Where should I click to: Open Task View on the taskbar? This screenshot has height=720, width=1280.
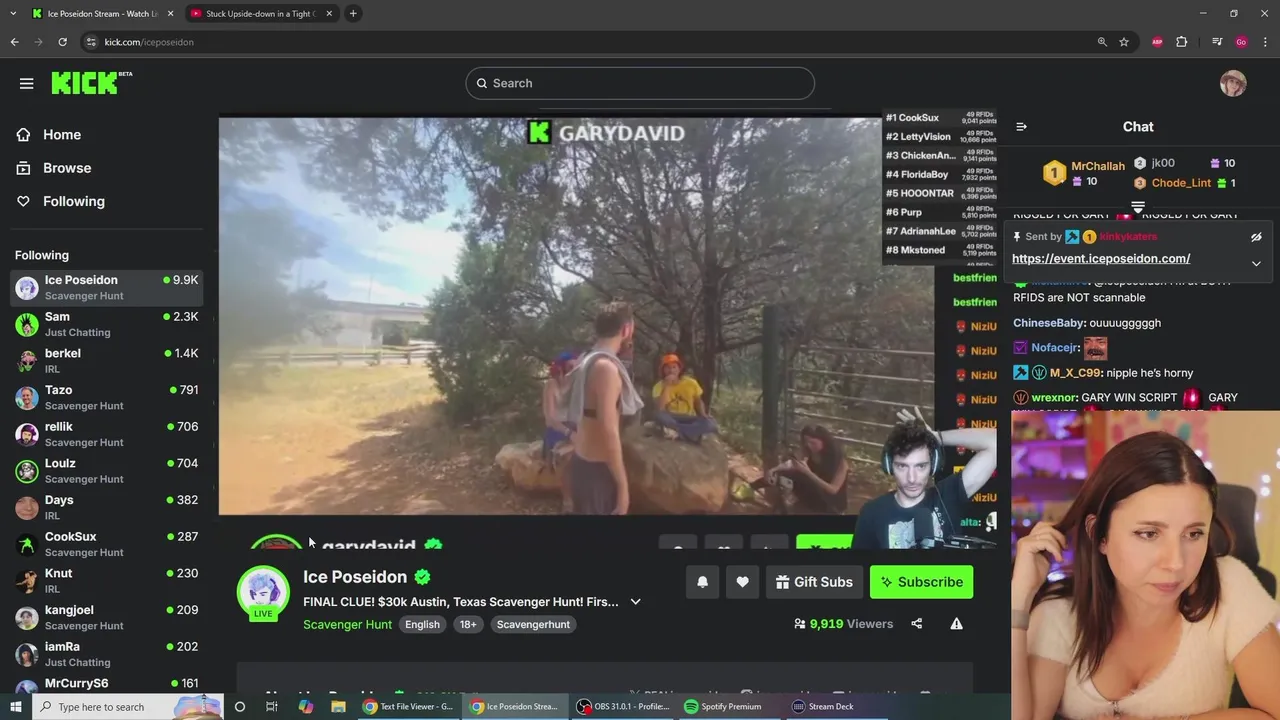pos(271,706)
